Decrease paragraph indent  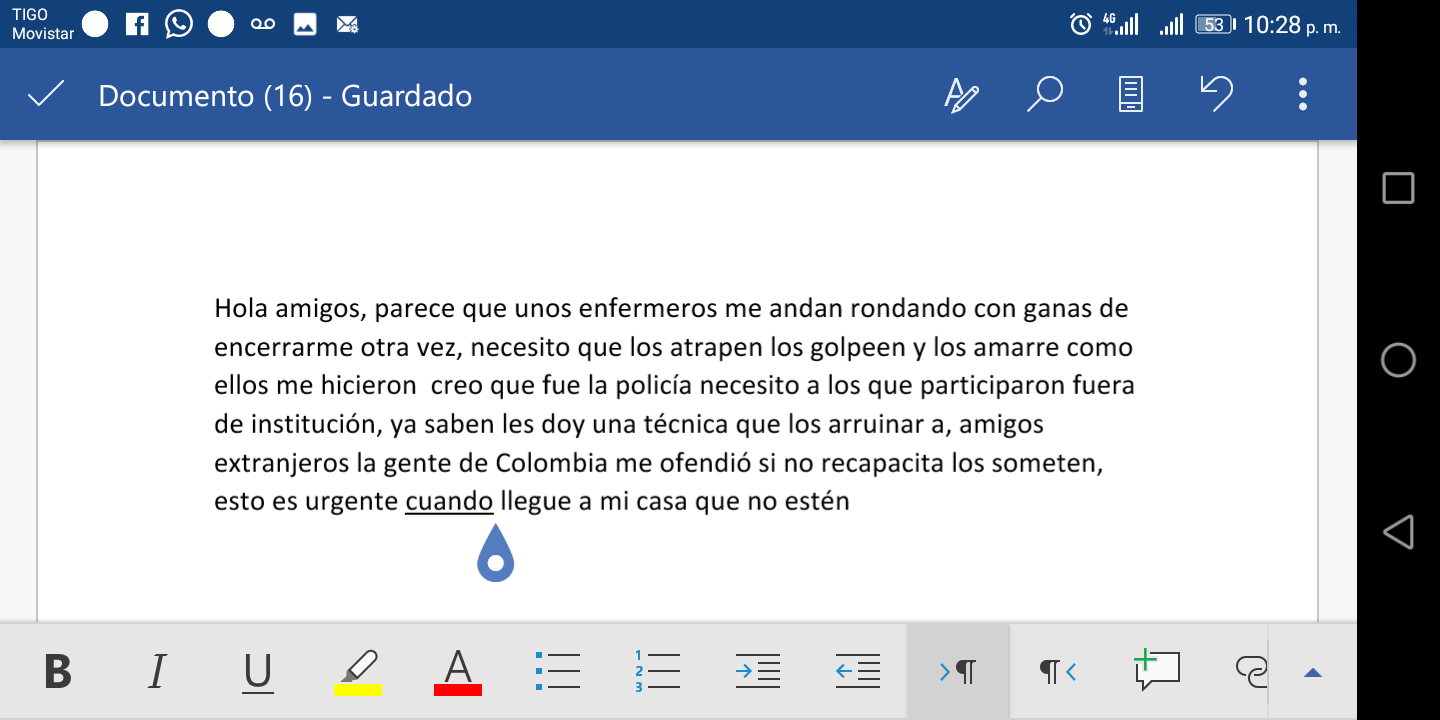pos(858,671)
